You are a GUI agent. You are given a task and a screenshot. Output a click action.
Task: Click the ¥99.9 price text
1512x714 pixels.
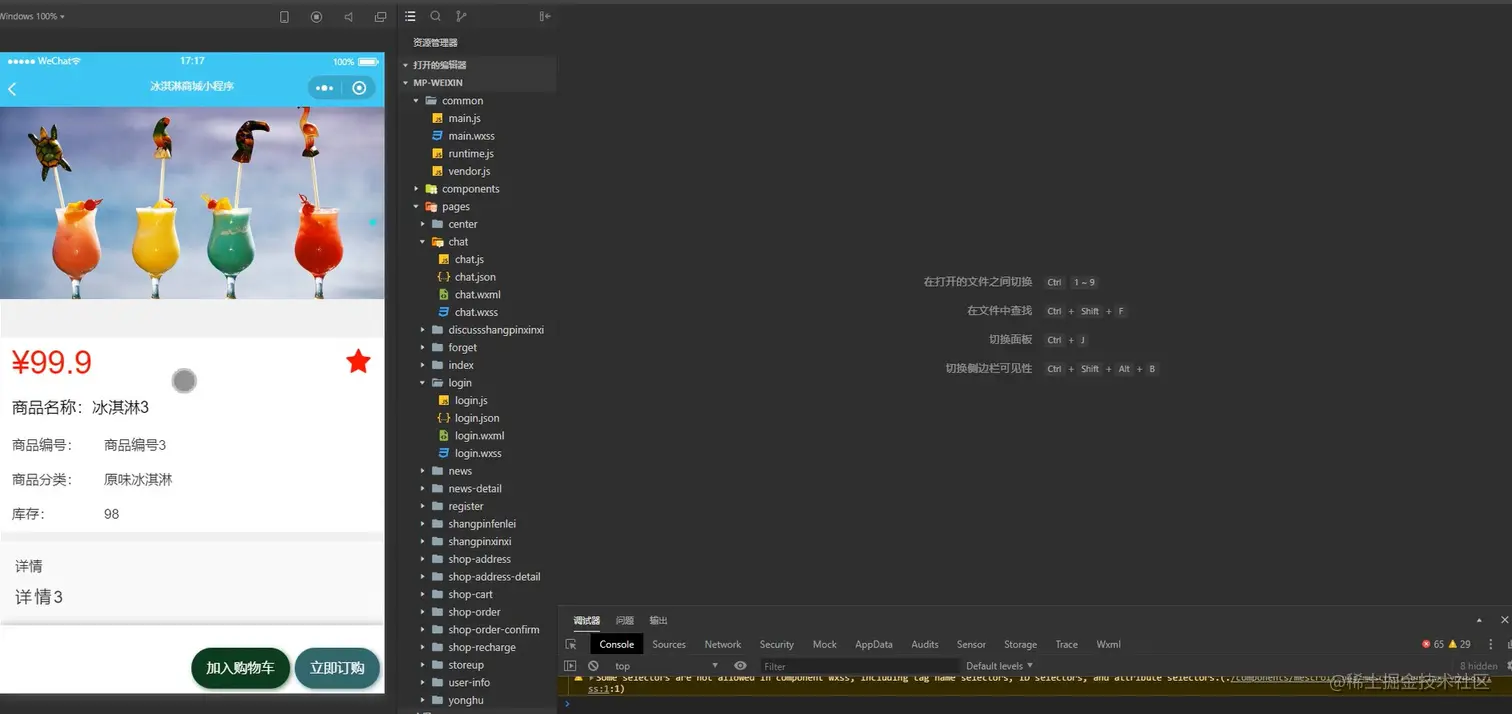(52, 362)
